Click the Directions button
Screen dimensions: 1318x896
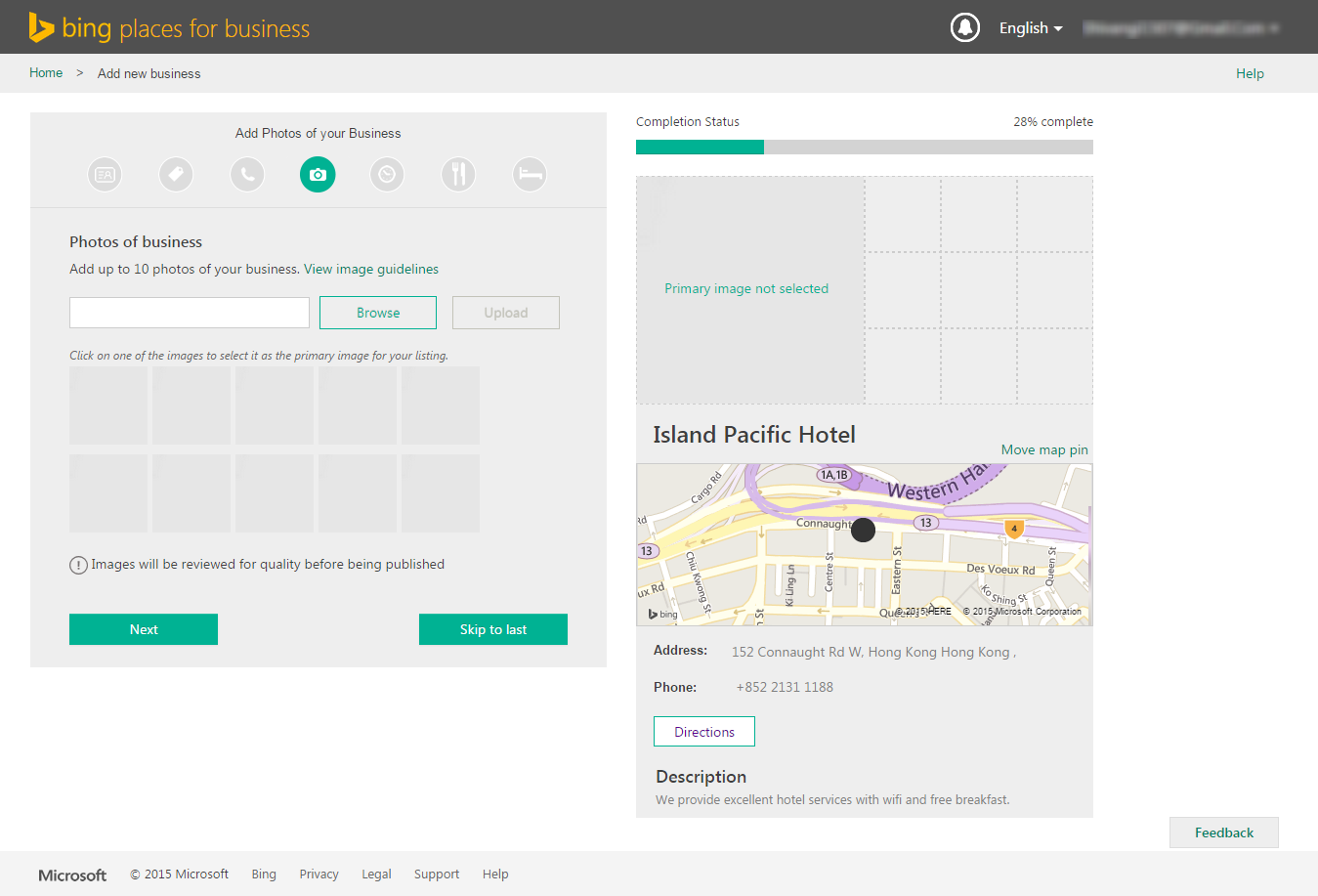click(x=704, y=732)
